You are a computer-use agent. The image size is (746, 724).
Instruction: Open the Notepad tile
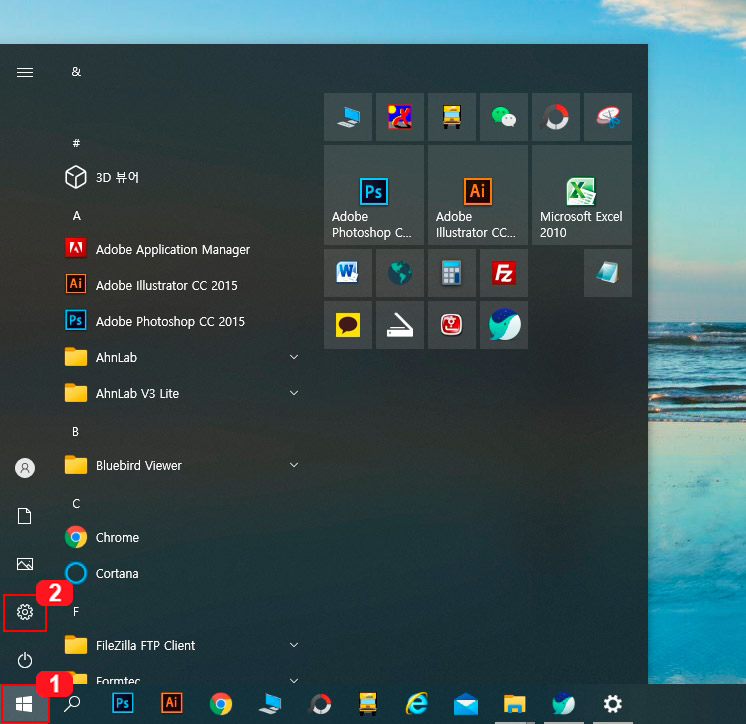coord(608,273)
